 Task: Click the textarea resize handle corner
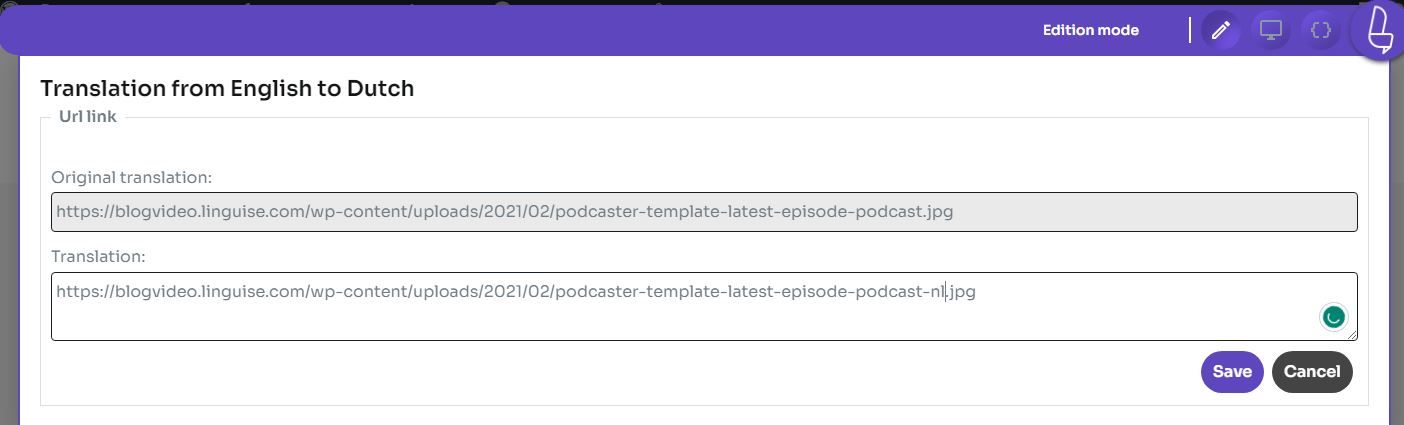point(1352,335)
